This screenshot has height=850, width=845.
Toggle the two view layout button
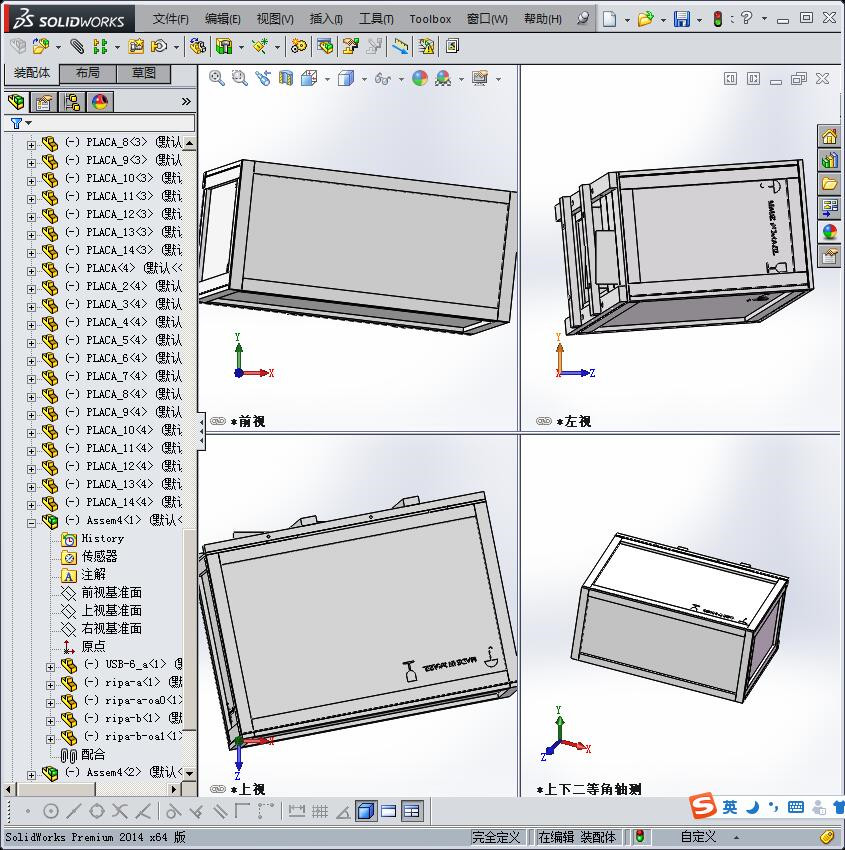pos(389,811)
